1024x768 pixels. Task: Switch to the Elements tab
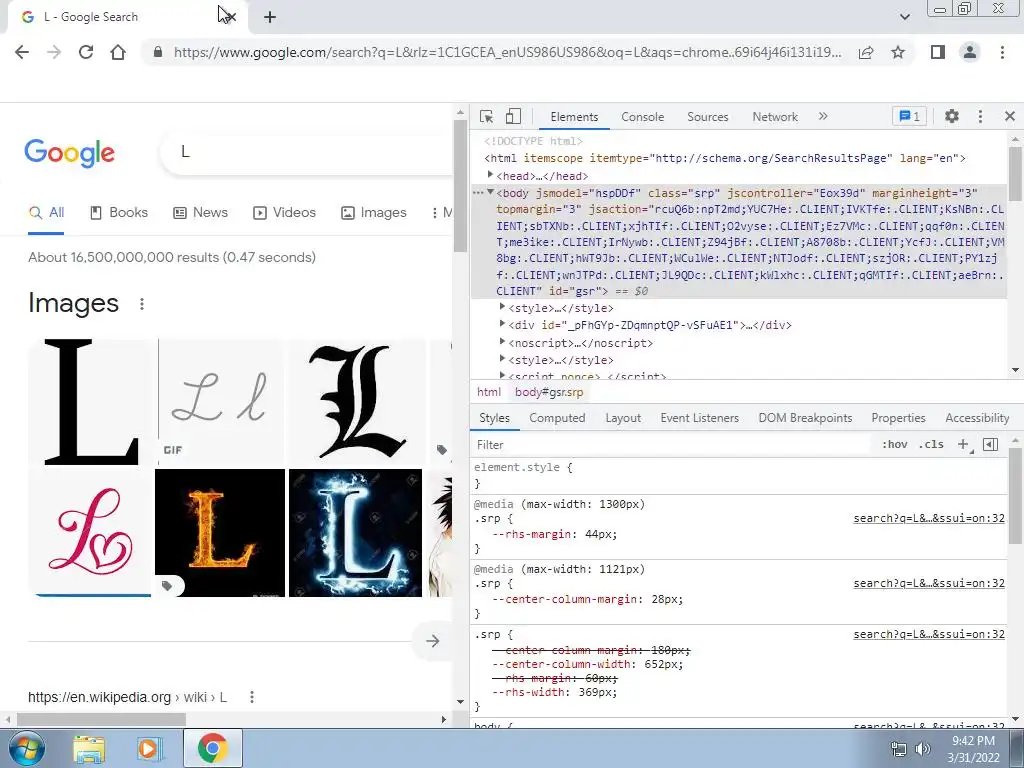[574, 117]
